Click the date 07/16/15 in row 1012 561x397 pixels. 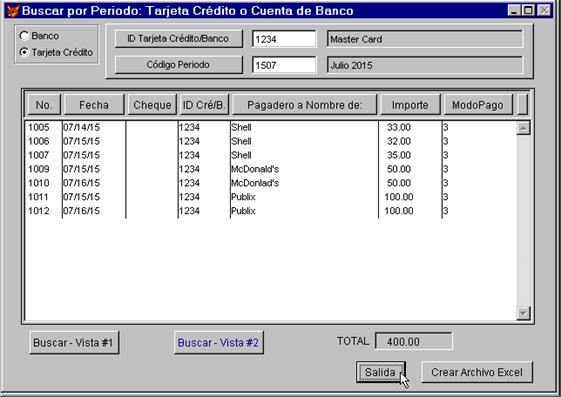(x=82, y=211)
